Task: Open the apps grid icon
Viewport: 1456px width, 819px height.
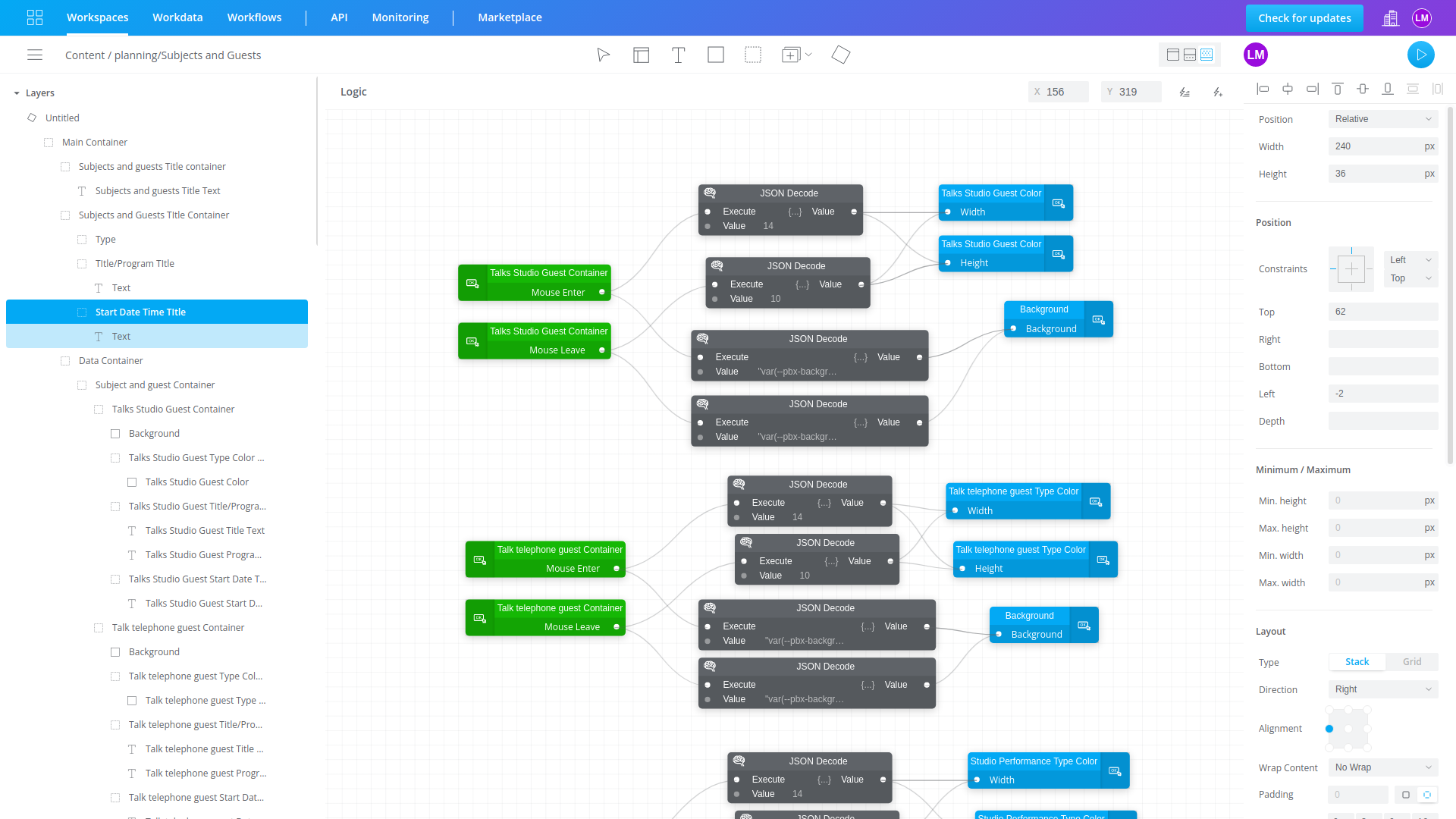Action: point(35,17)
